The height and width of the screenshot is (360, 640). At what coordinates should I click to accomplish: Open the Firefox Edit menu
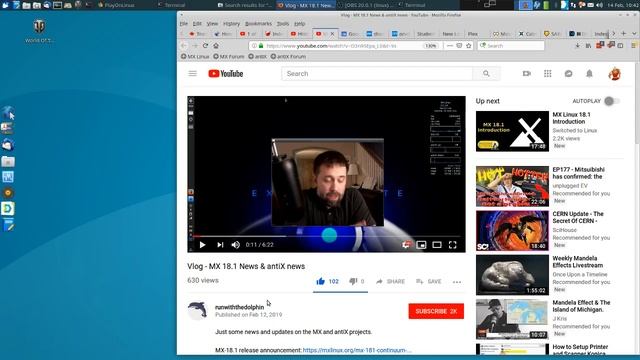click(x=198, y=24)
